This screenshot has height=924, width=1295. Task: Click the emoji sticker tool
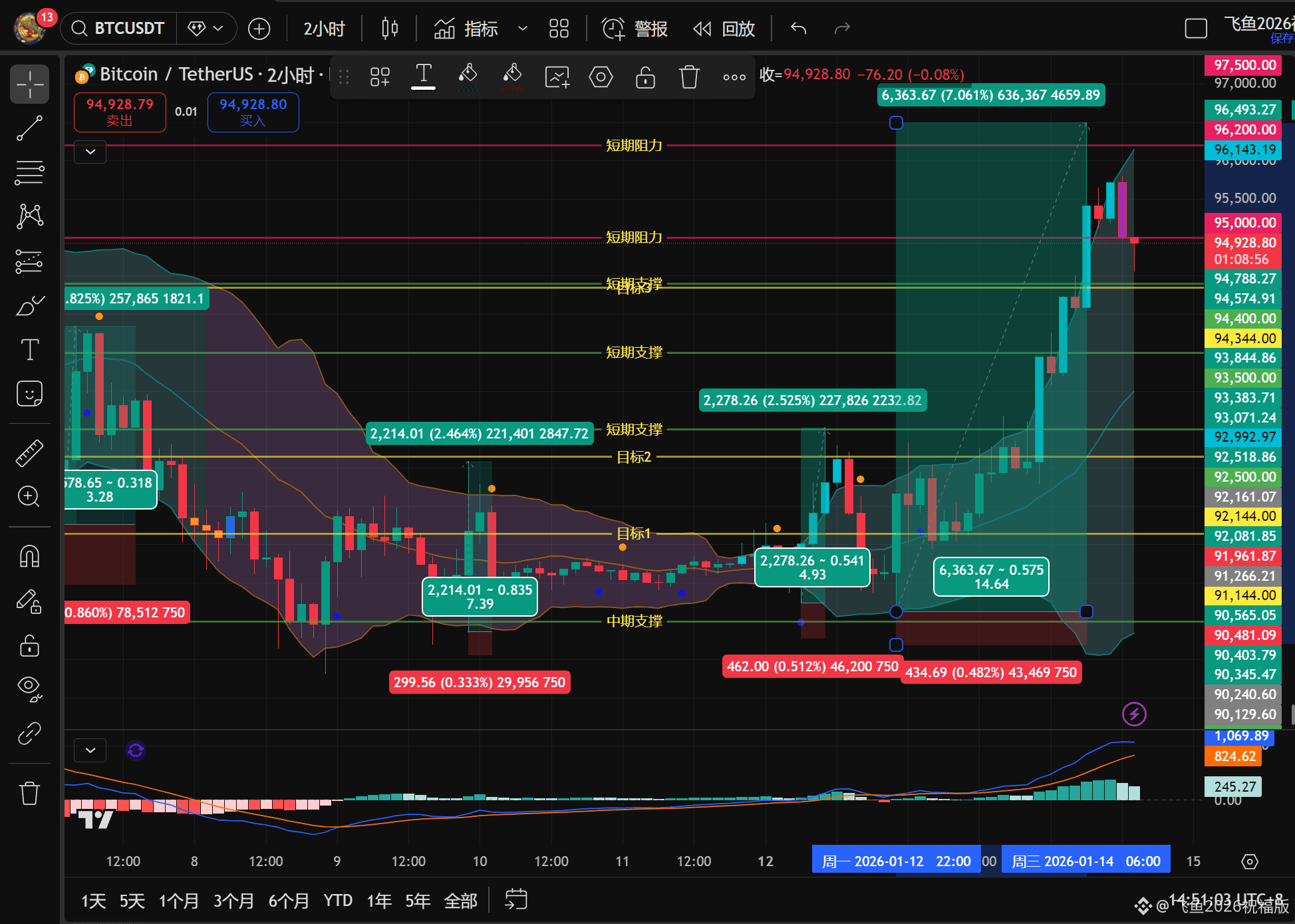click(29, 394)
